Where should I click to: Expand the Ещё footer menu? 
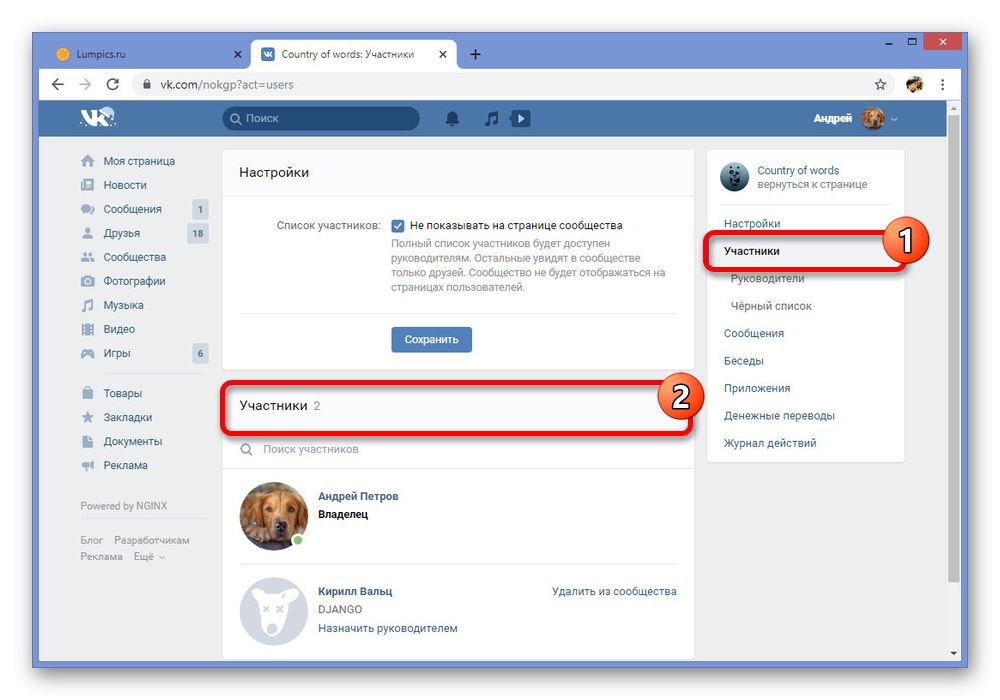click(149, 557)
